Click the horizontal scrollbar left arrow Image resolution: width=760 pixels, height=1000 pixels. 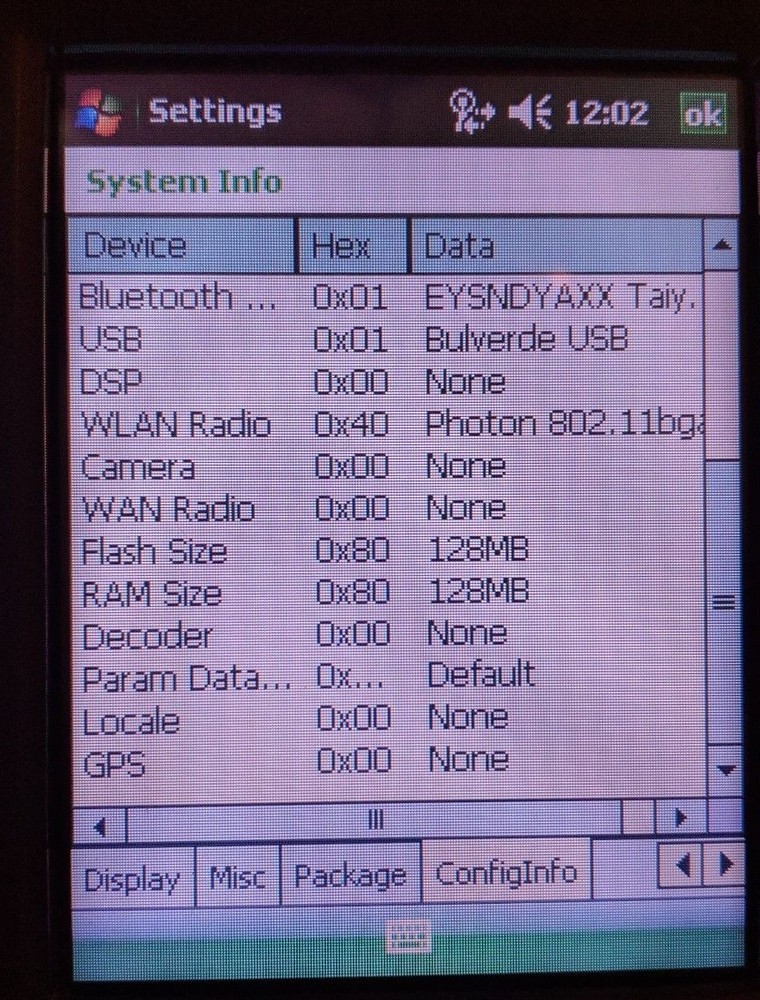[x=99, y=827]
